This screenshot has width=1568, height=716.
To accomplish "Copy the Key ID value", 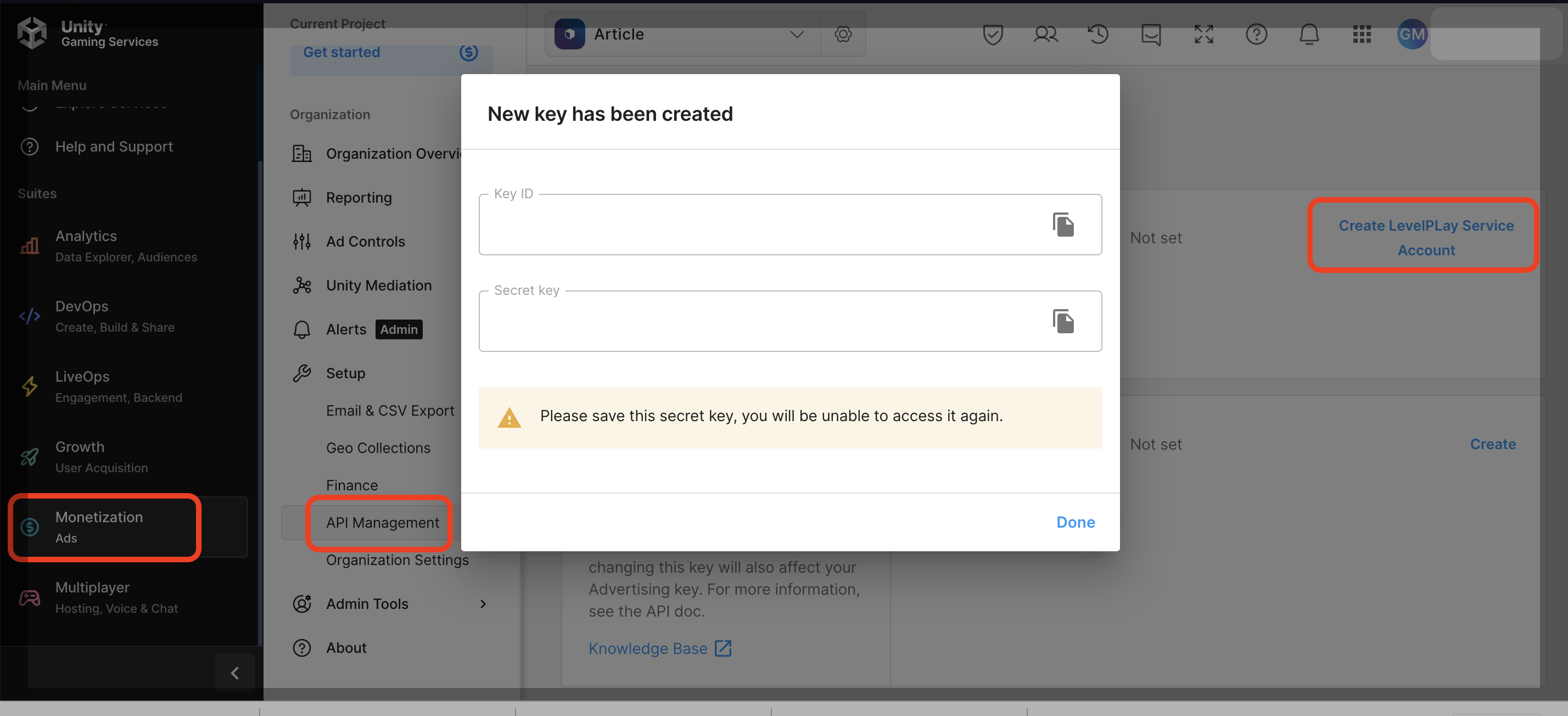I will tap(1063, 225).
